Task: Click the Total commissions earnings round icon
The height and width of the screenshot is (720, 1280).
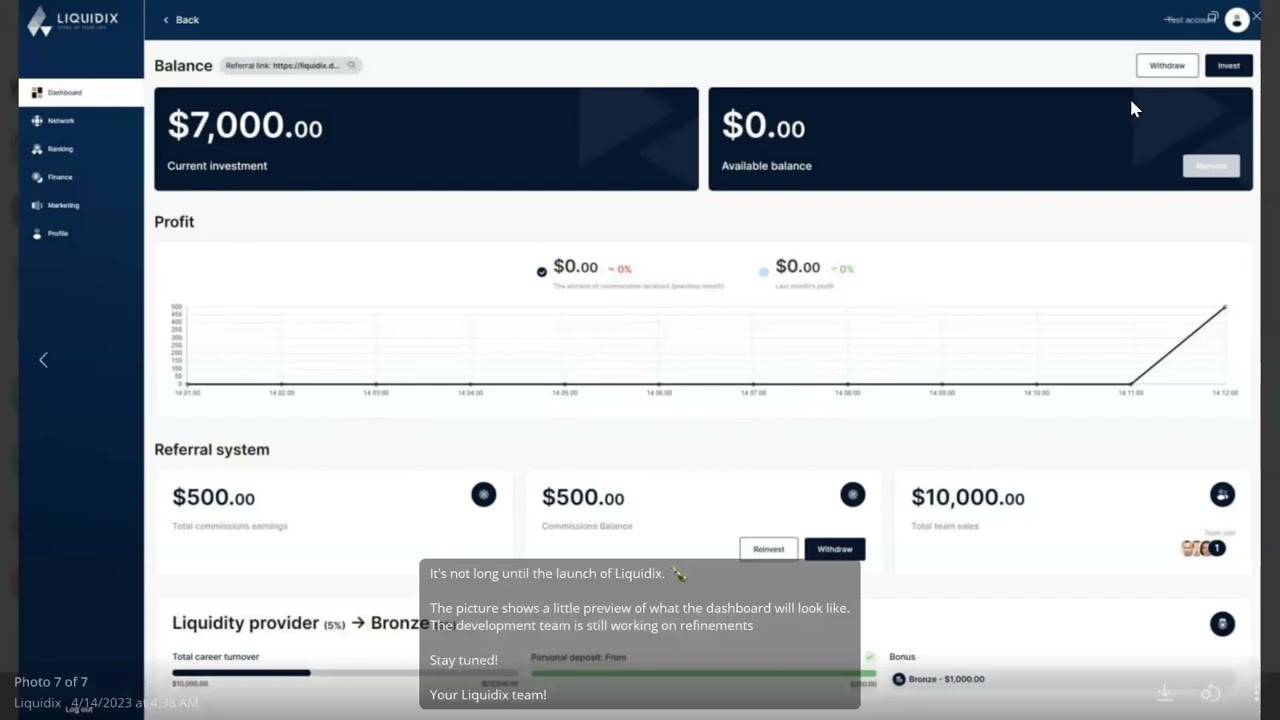Action: coord(483,494)
